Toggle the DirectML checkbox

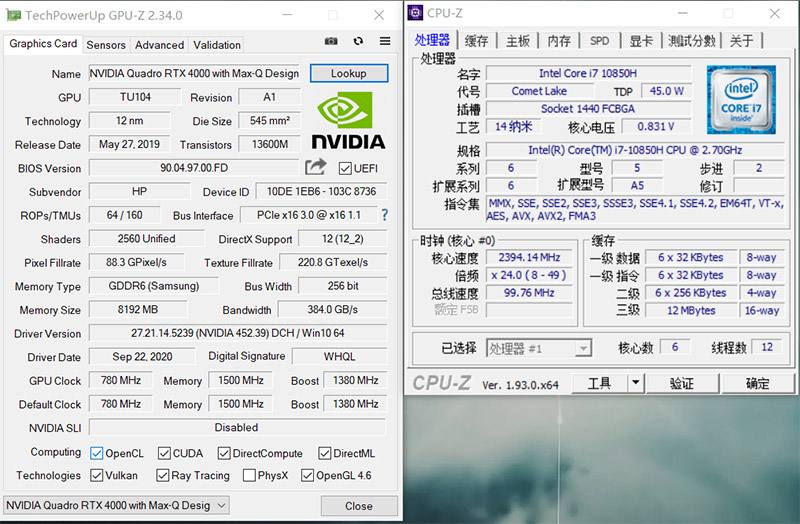[x=324, y=453]
